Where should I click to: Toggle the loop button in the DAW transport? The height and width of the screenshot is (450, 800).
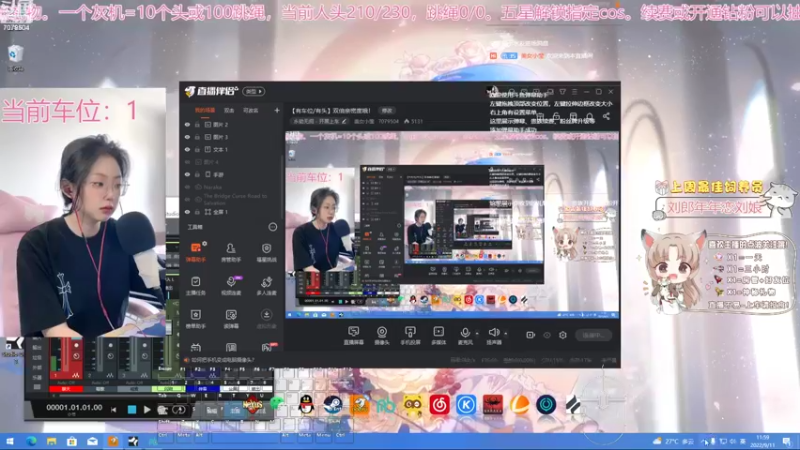(179, 409)
